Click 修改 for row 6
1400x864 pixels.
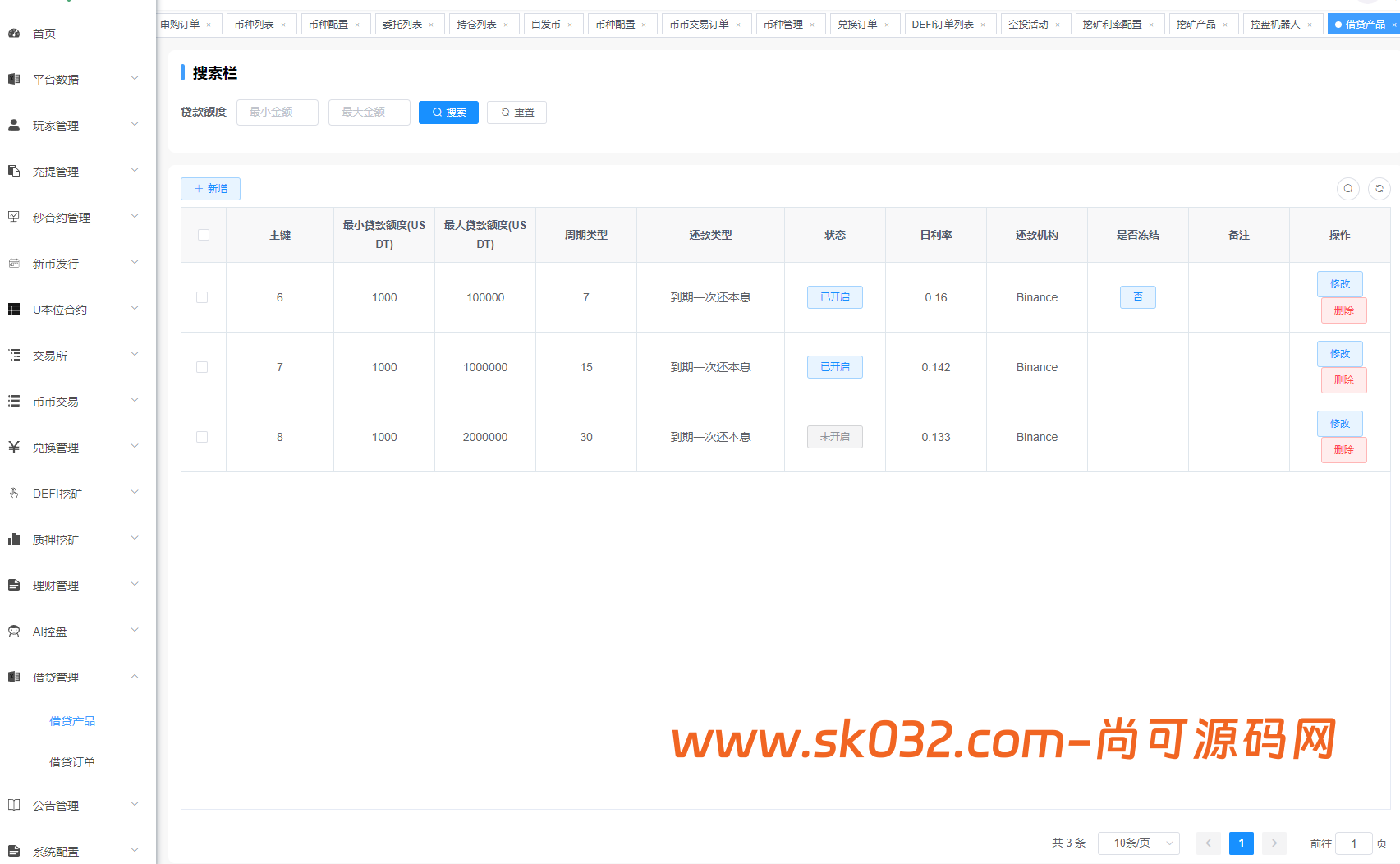[1340, 284]
